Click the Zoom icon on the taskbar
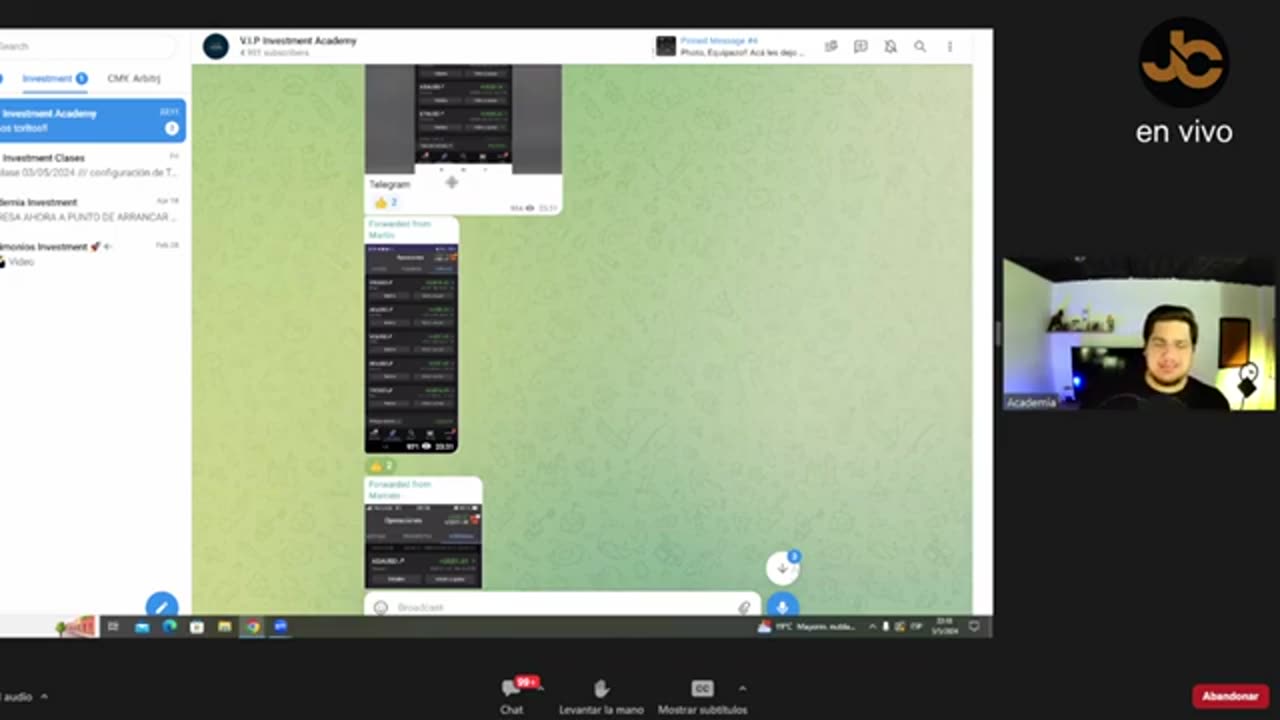This screenshot has width=1280, height=720. coord(281,626)
